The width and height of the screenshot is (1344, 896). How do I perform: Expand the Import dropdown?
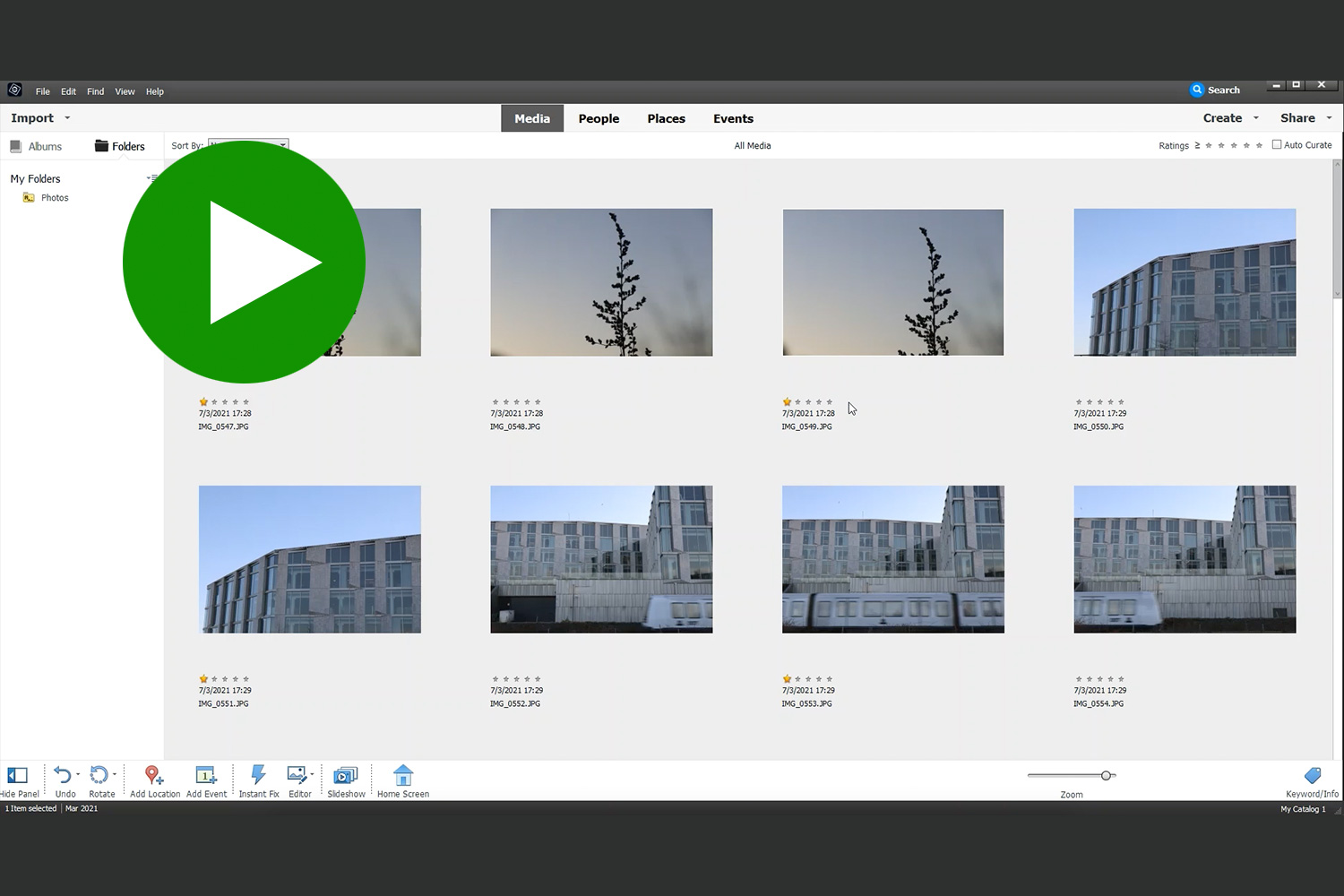coord(40,118)
